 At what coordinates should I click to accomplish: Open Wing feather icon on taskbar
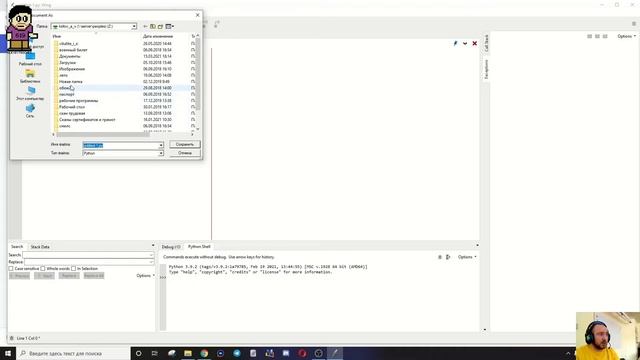coord(335,353)
